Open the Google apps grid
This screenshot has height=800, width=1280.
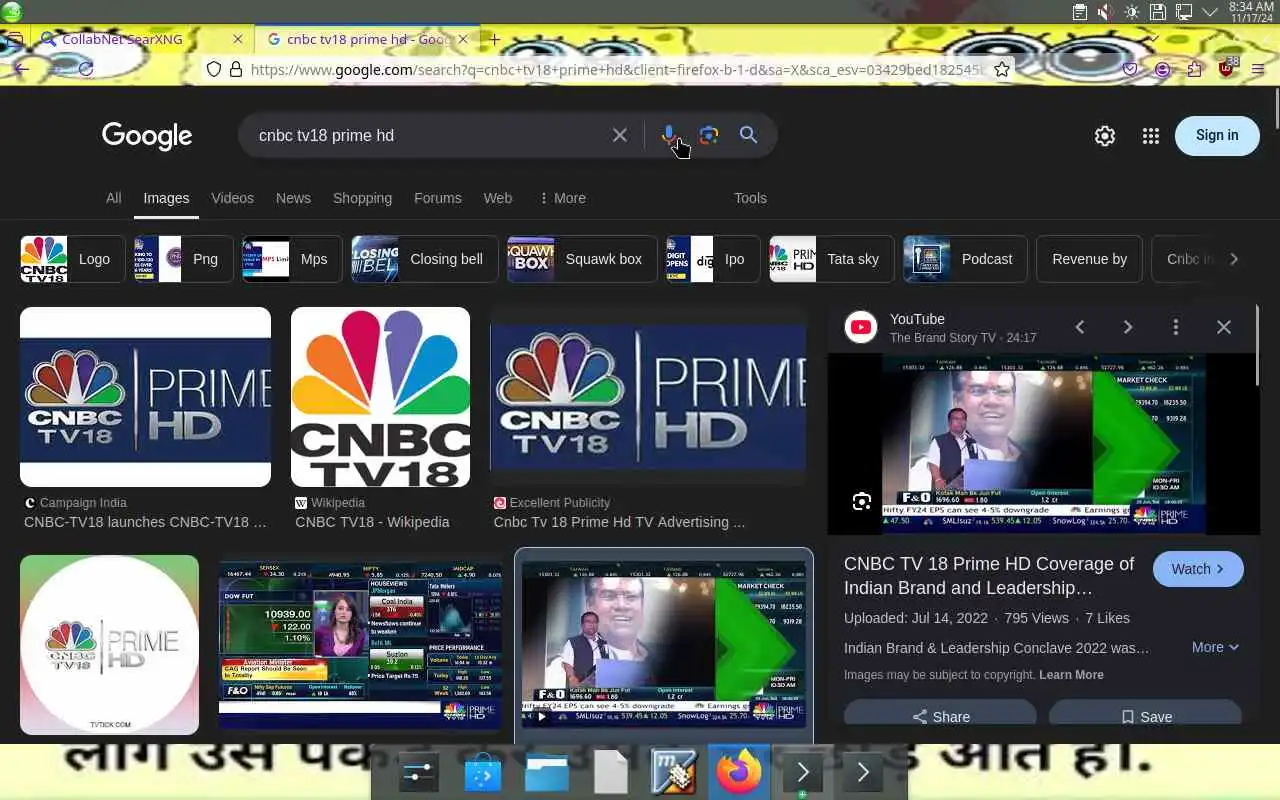pyautogui.click(x=1151, y=136)
